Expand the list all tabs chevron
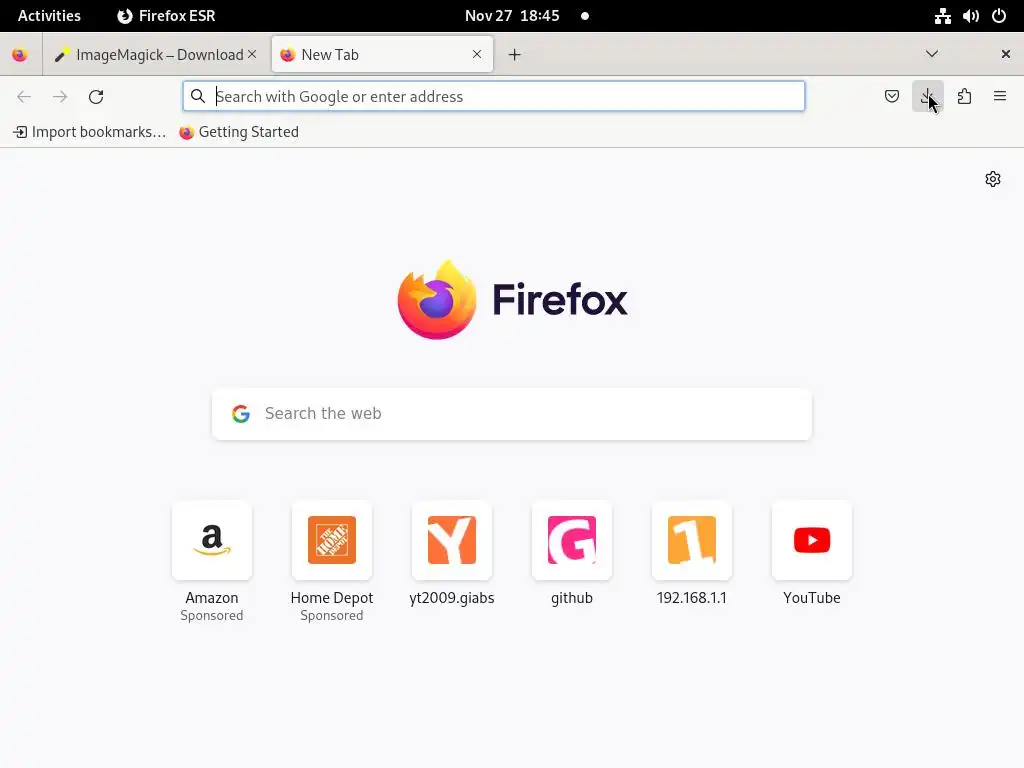Image resolution: width=1024 pixels, height=768 pixels. tap(932, 54)
